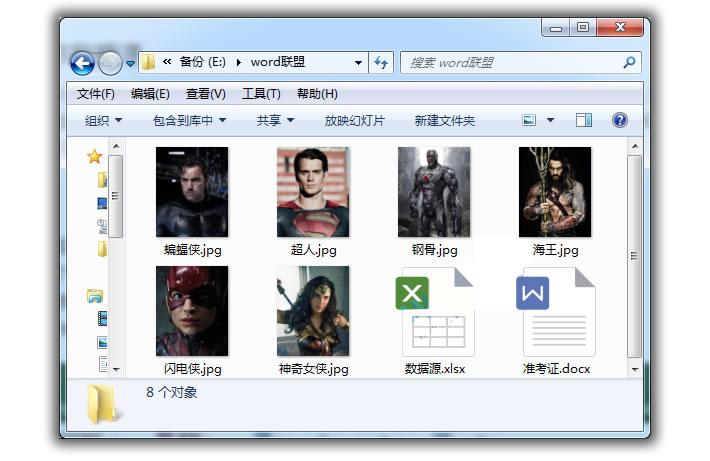Open the 文件(F) menu
Screen dimensions: 710x461
[x=96, y=94]
